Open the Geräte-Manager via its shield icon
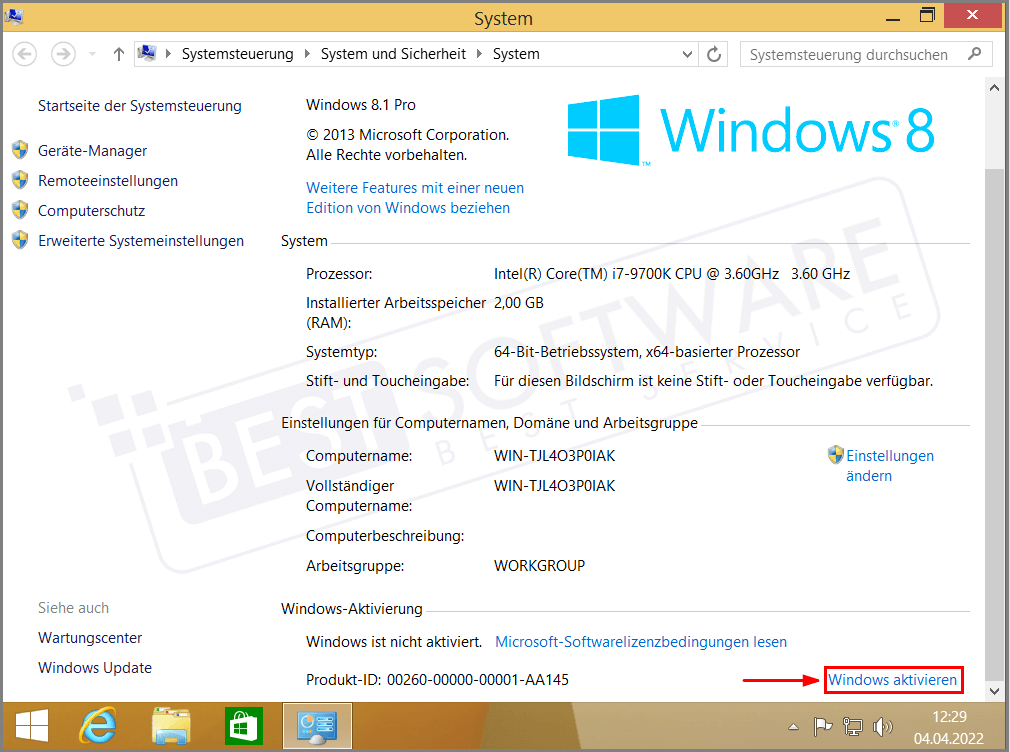The image size is (1010, 752). point(22,150)
